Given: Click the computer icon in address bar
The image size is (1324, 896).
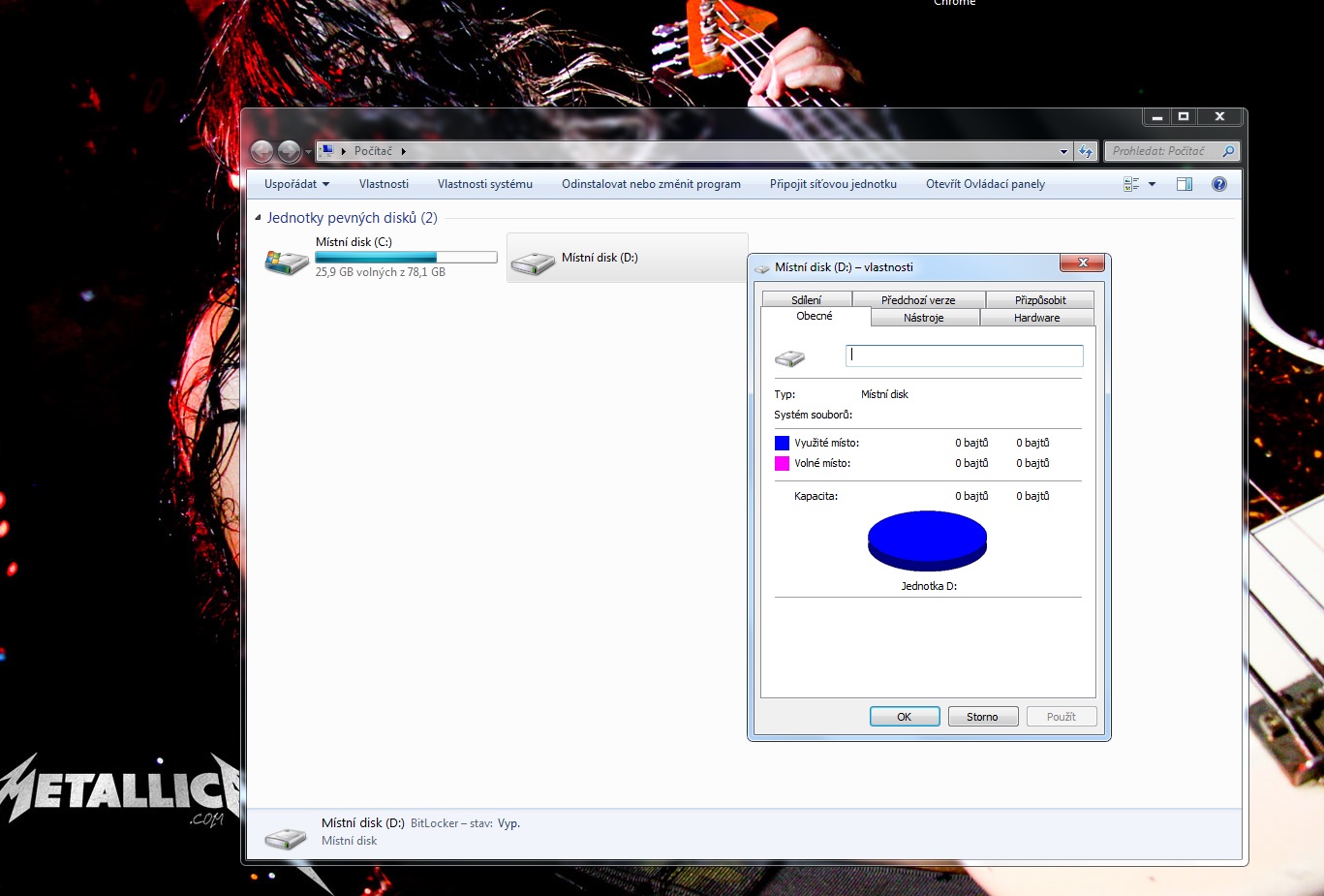Looking at the screenshot, I should pyautogui.click(x=327, y=151).
